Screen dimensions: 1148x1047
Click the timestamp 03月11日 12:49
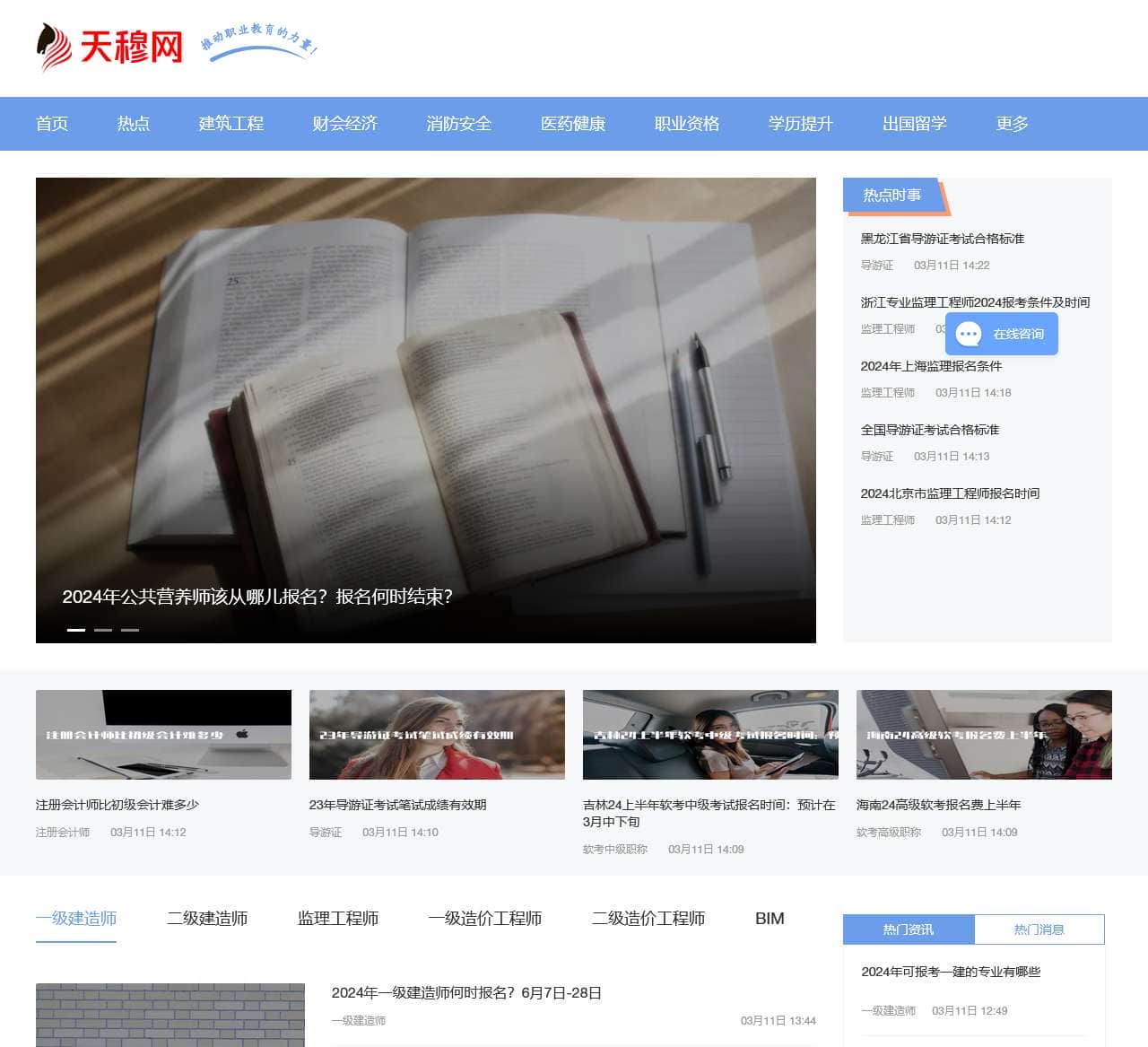pyautogui.click(x=970, y=1011)
